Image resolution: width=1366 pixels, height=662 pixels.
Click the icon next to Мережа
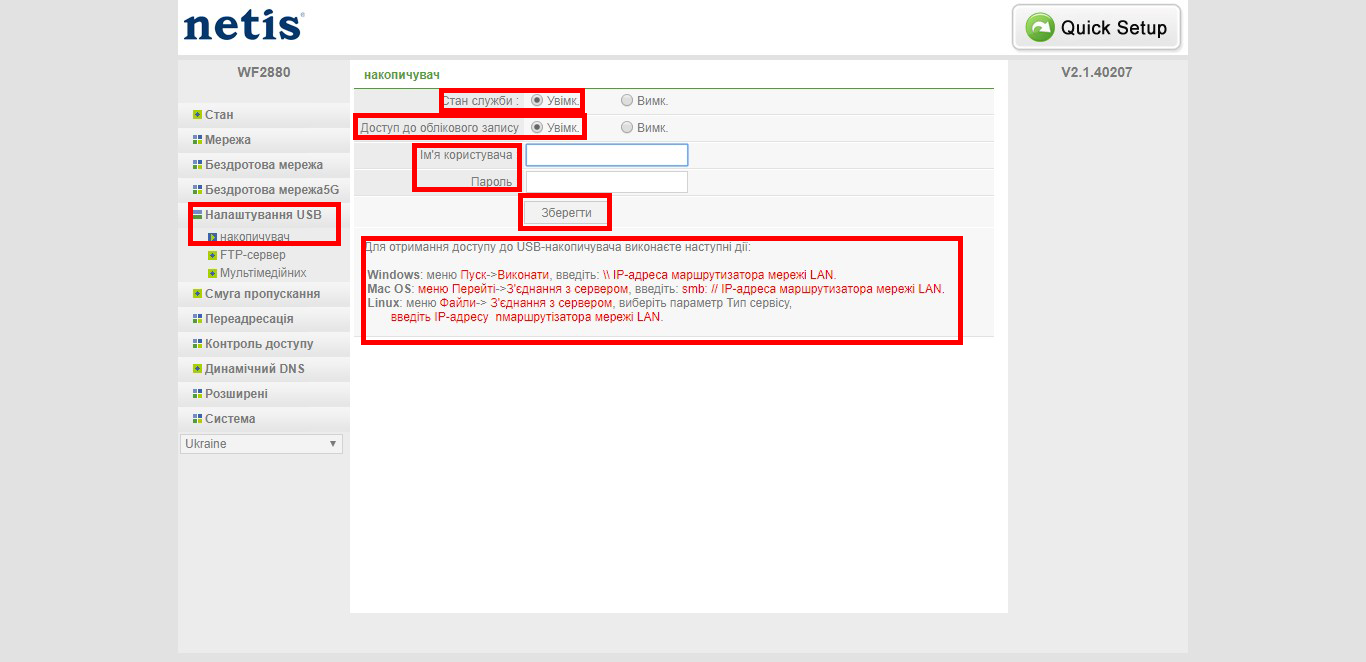point(197,140)
